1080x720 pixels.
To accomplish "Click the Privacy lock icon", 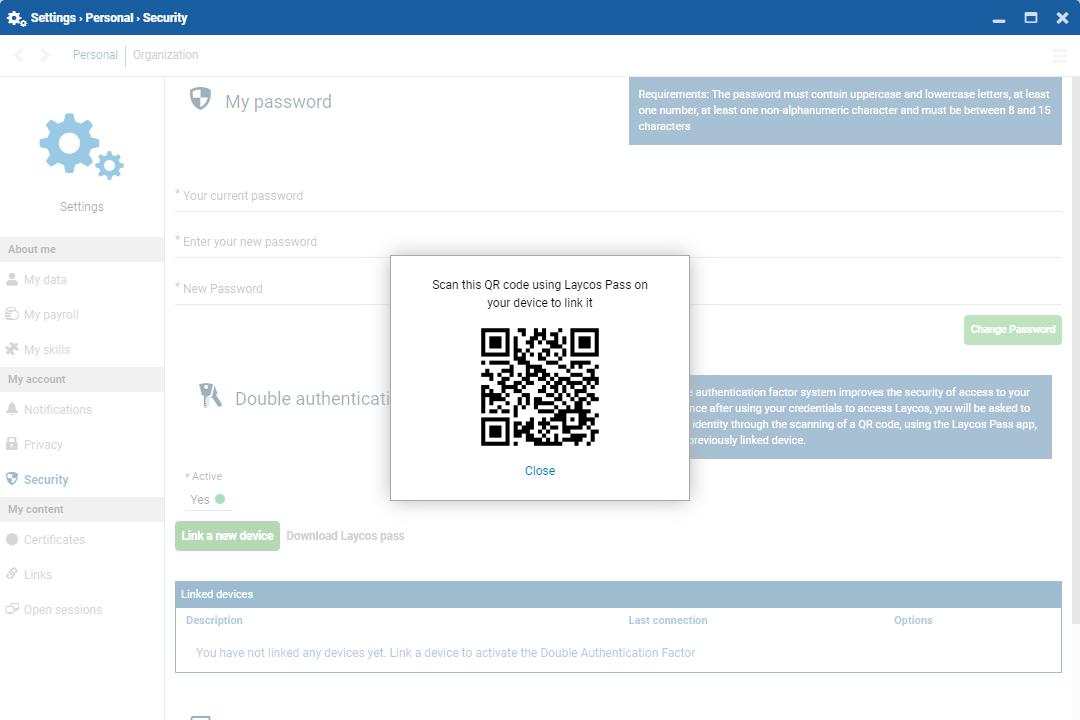I will (12, 444).
